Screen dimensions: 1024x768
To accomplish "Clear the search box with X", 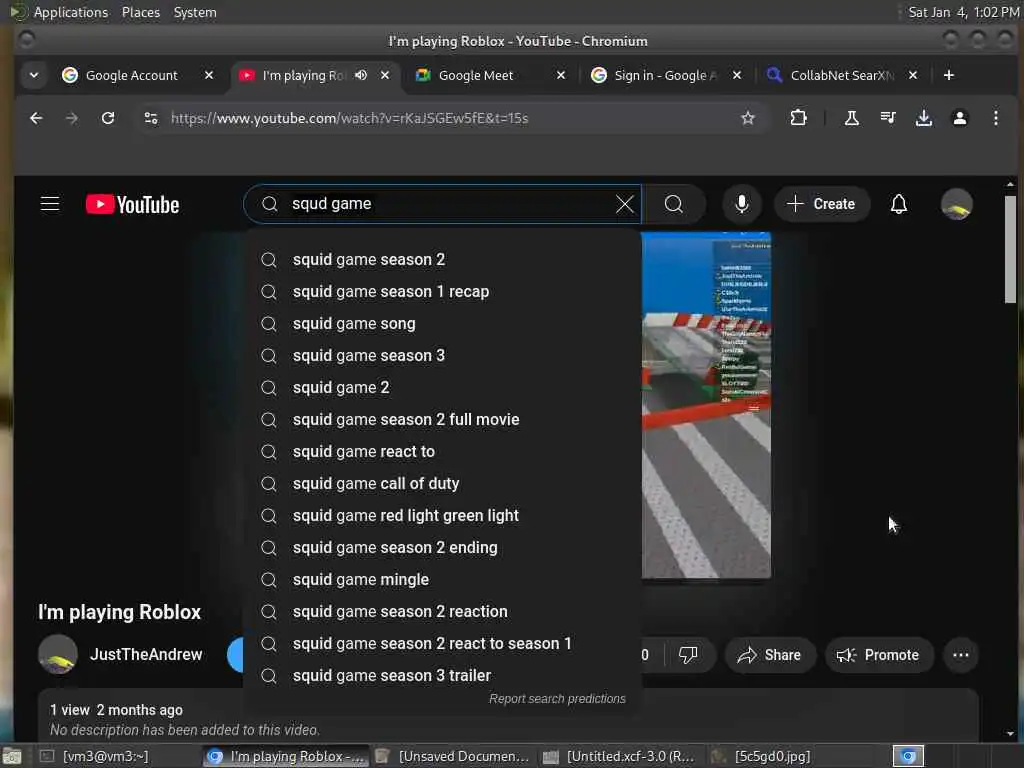I will tap(624, 204).
